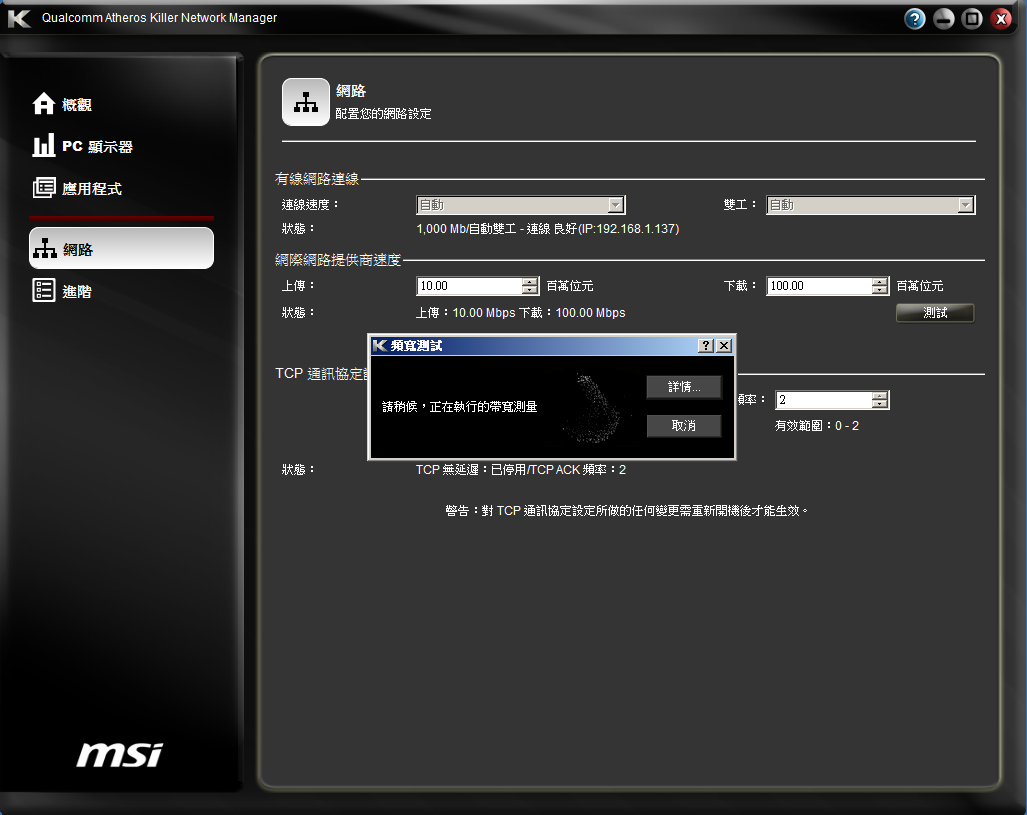Increase the 上傳 upload speed with up arrow
This screenshot has height=815, width=1027.
pyautogui.click(x=530, y=282)
